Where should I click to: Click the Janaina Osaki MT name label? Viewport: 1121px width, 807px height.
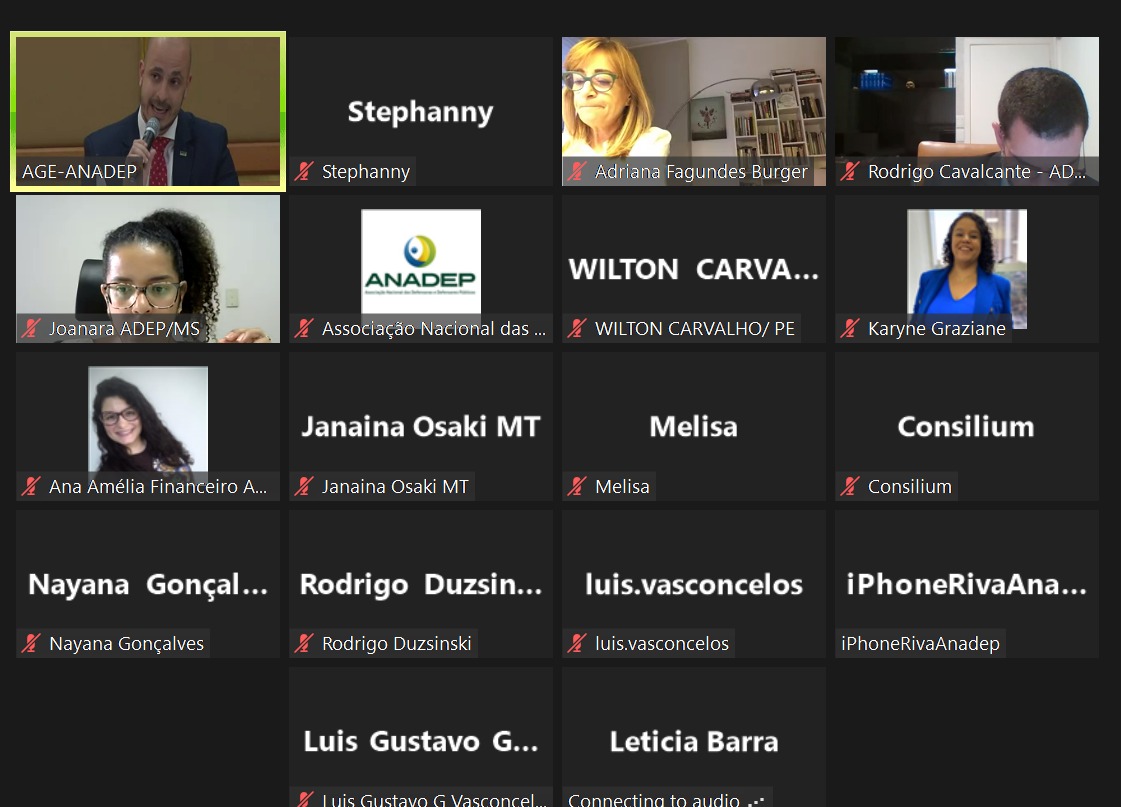coord(395,487)
